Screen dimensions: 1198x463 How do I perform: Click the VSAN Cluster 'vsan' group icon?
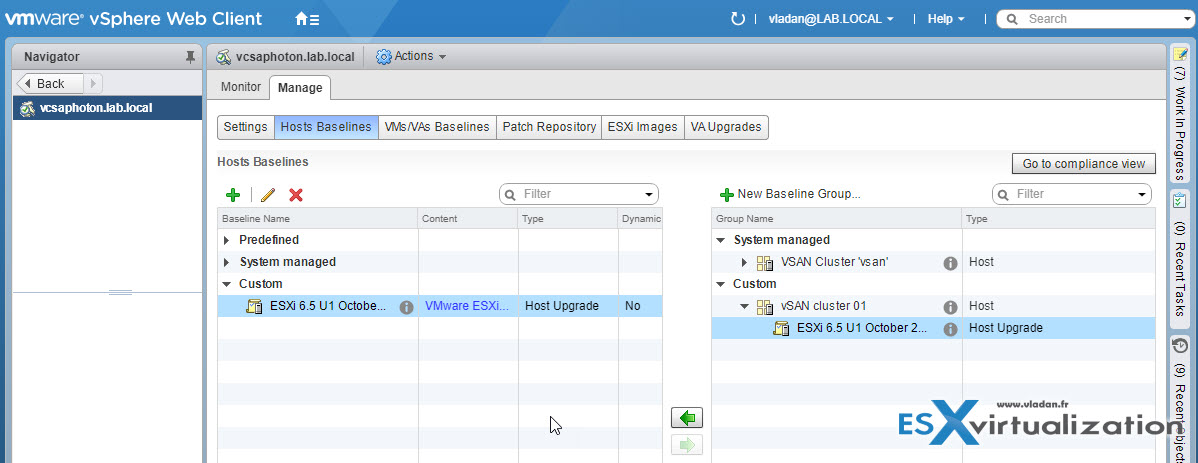765,263
